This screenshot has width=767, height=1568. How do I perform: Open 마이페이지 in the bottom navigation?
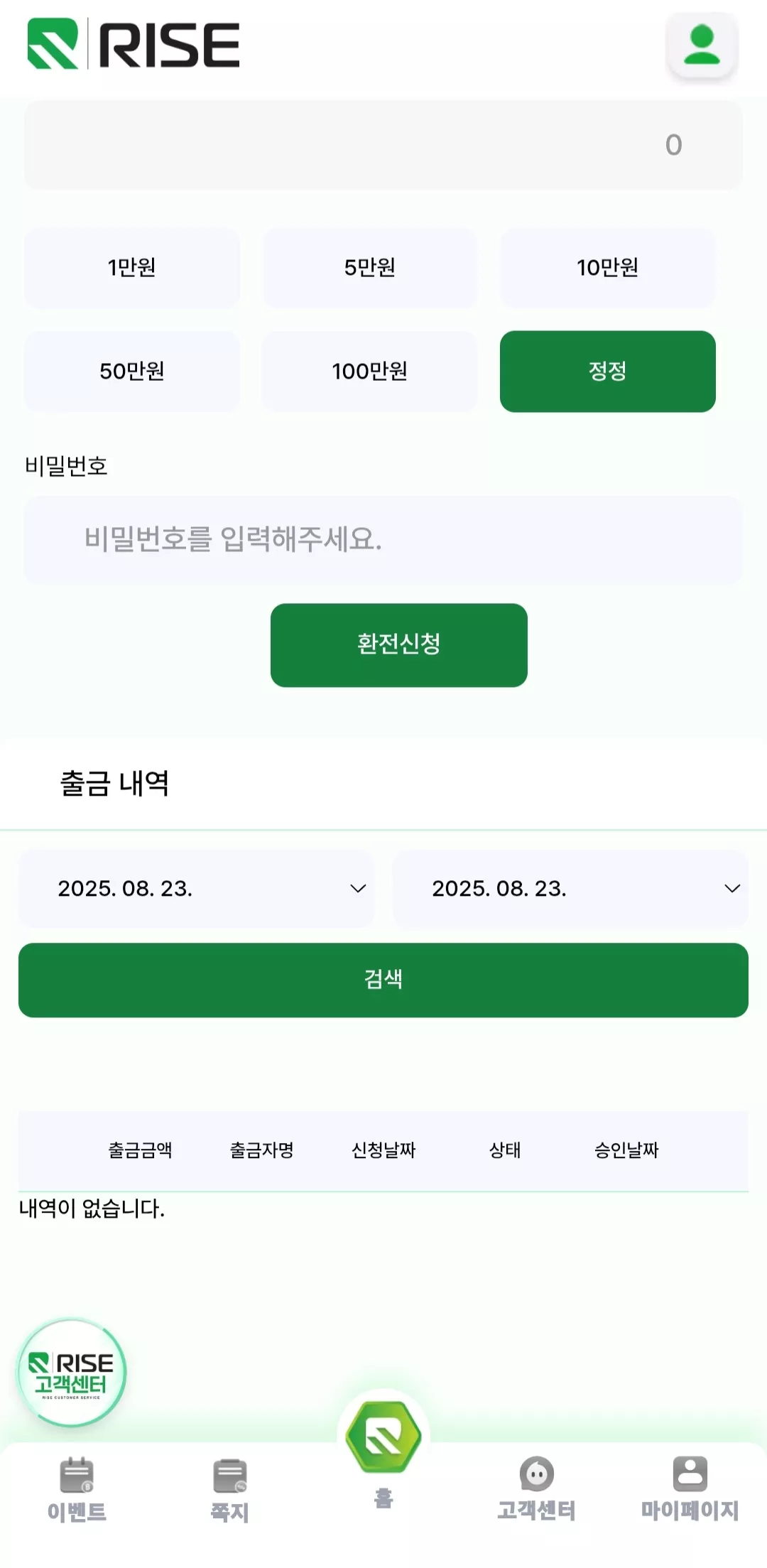pyautogui.click(x=690, y=1488)
